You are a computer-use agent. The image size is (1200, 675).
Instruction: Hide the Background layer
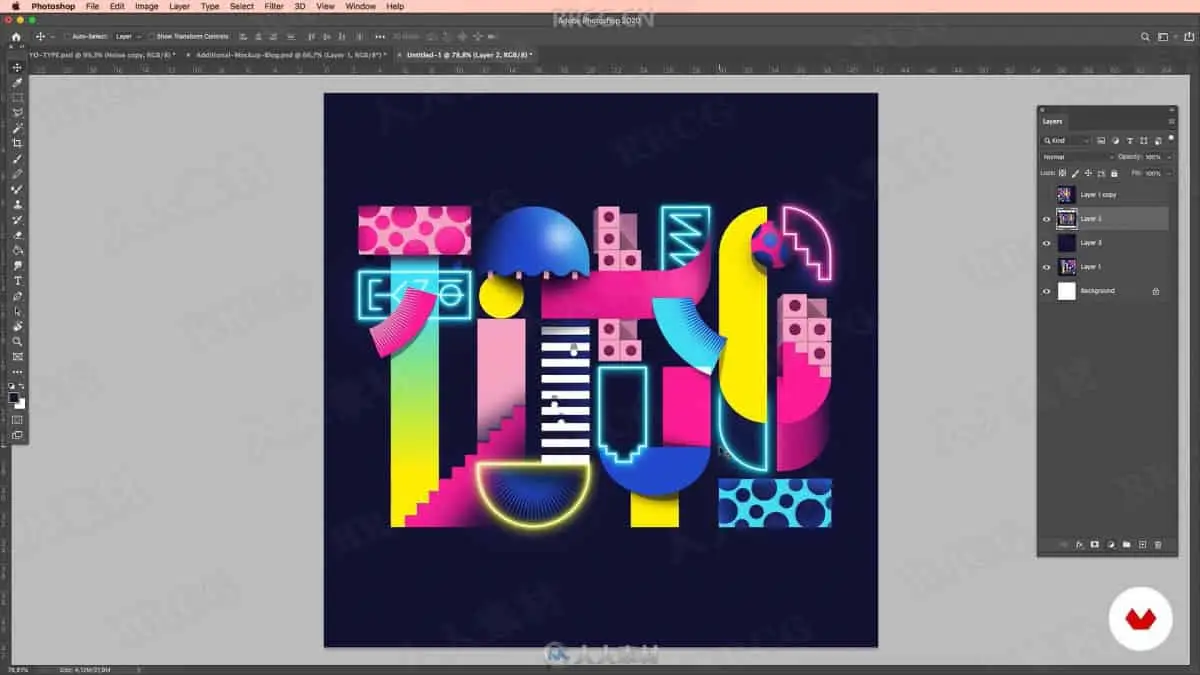coord(1047,291)
